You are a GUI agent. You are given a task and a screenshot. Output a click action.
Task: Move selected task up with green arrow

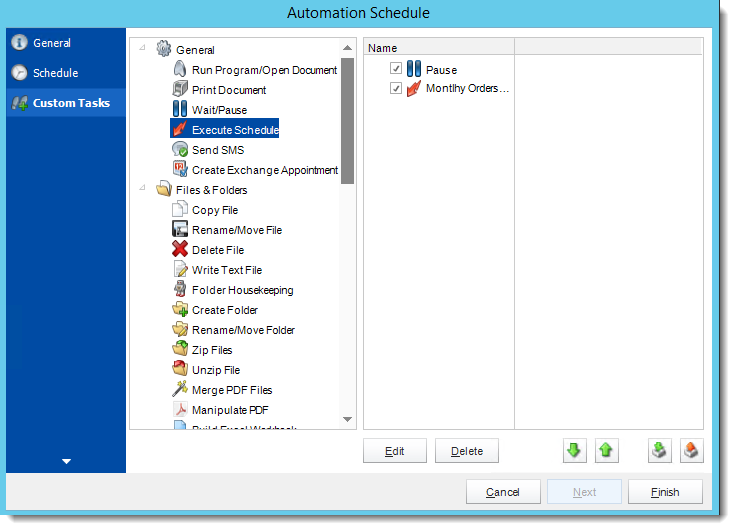click(606, 450)
